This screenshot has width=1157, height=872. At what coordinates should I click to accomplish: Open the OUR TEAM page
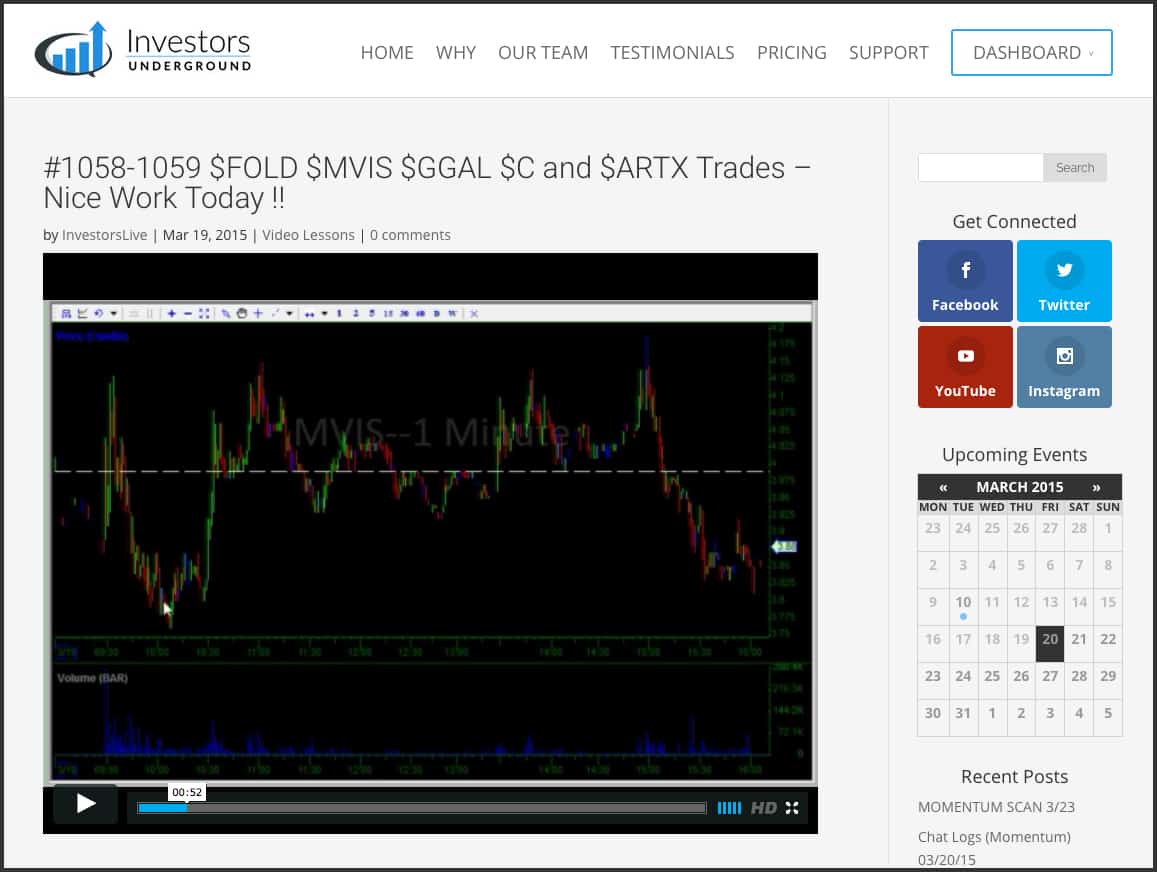click(x=542, y=52)
